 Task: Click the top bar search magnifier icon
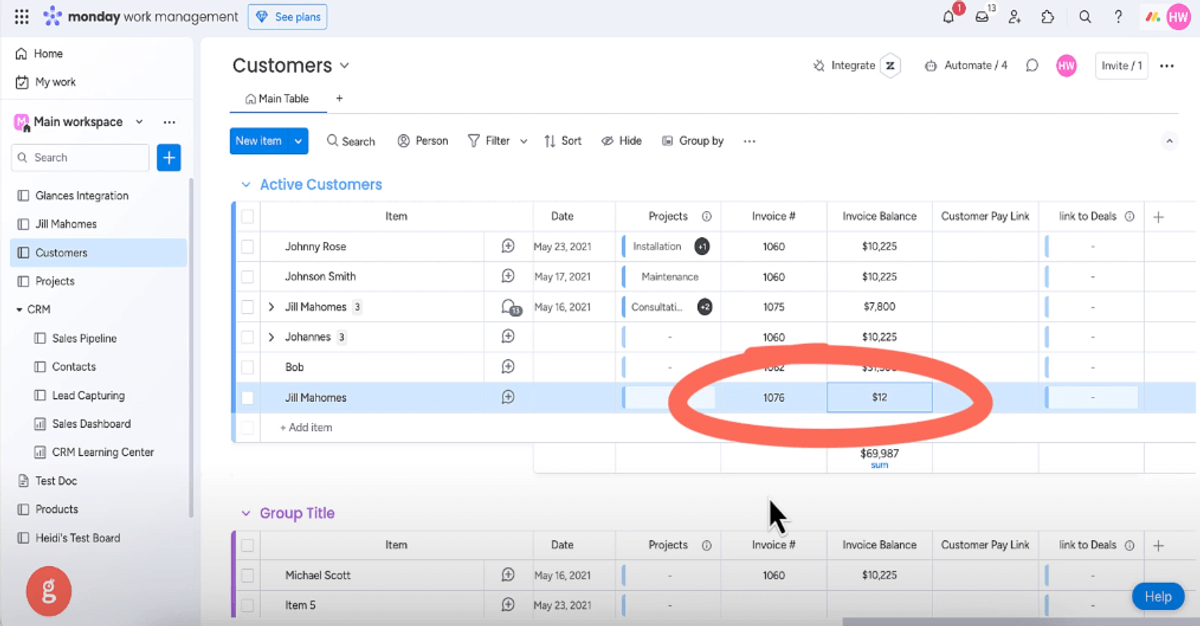pos(1085,17)
